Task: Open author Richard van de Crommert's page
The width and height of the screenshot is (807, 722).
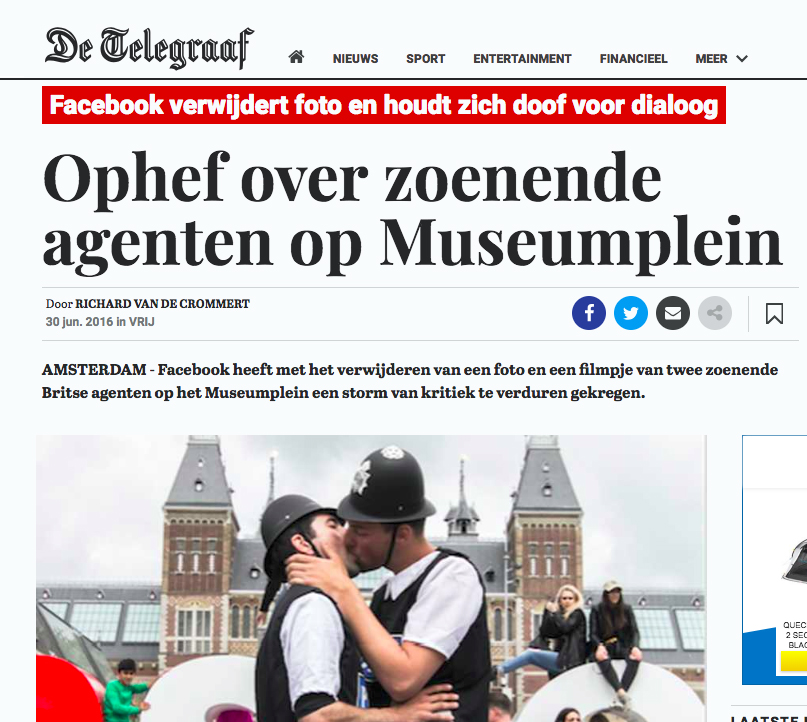Action: (162, 304)
